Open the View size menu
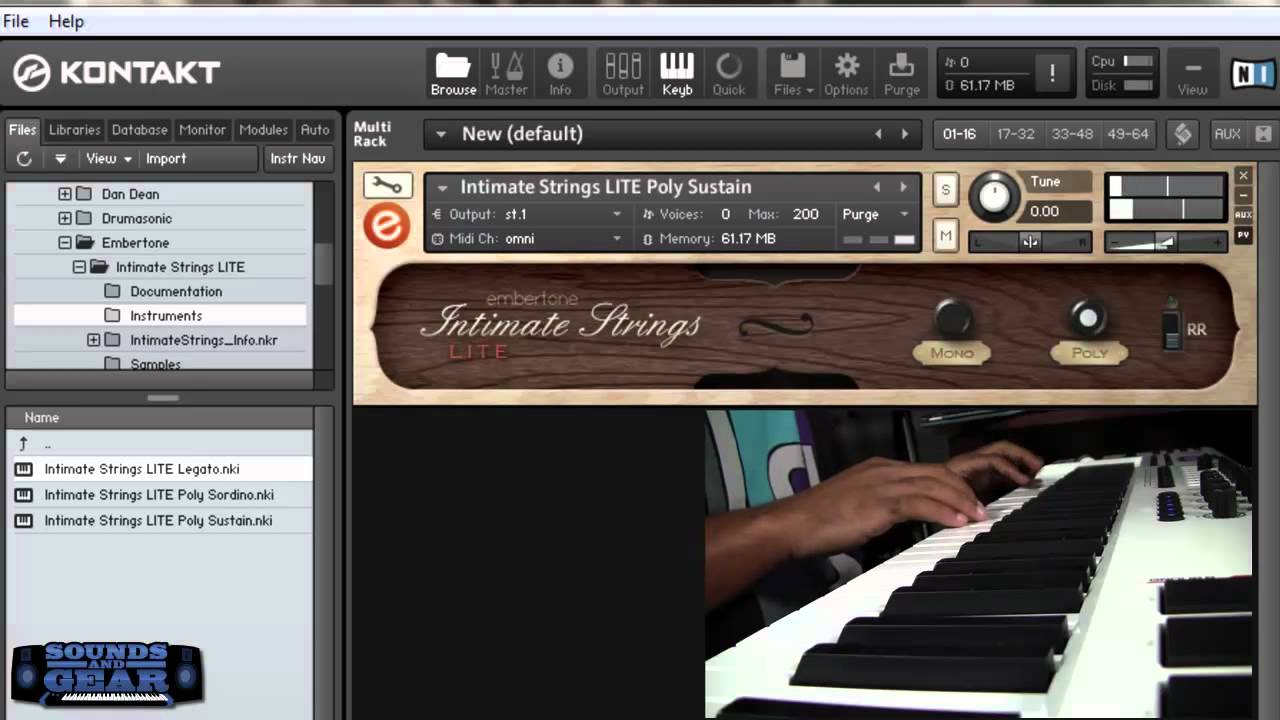This screenshot has width=1280, height=720. (1192, 75)
